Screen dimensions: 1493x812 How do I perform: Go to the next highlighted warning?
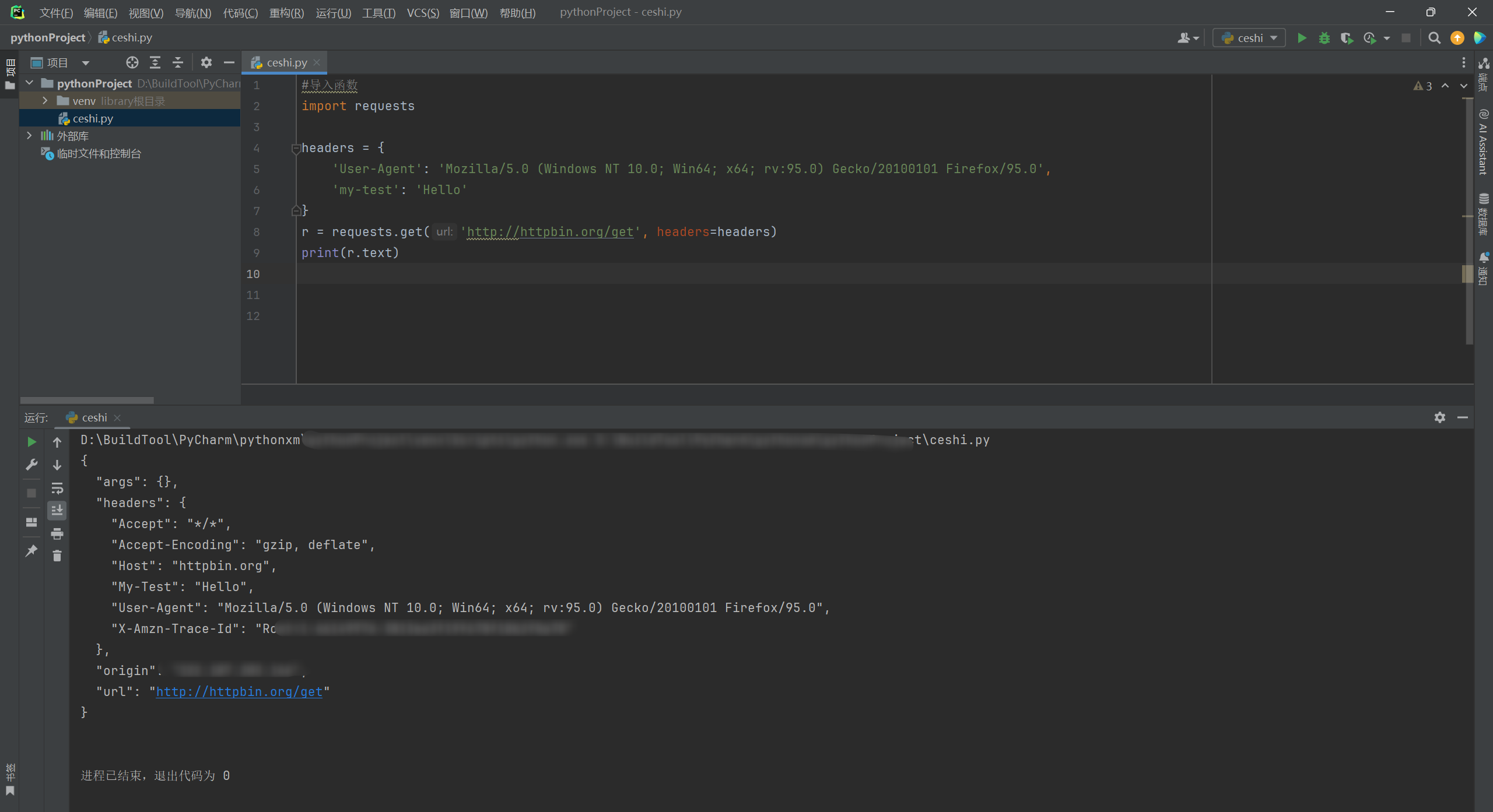tap(1464, 86)
